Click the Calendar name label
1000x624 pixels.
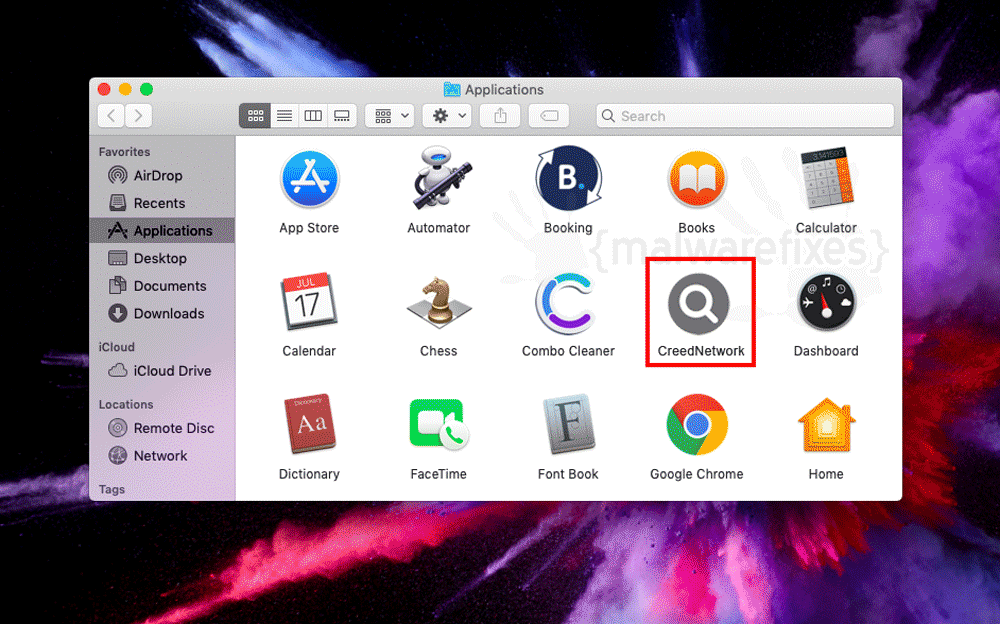(309, 351)
